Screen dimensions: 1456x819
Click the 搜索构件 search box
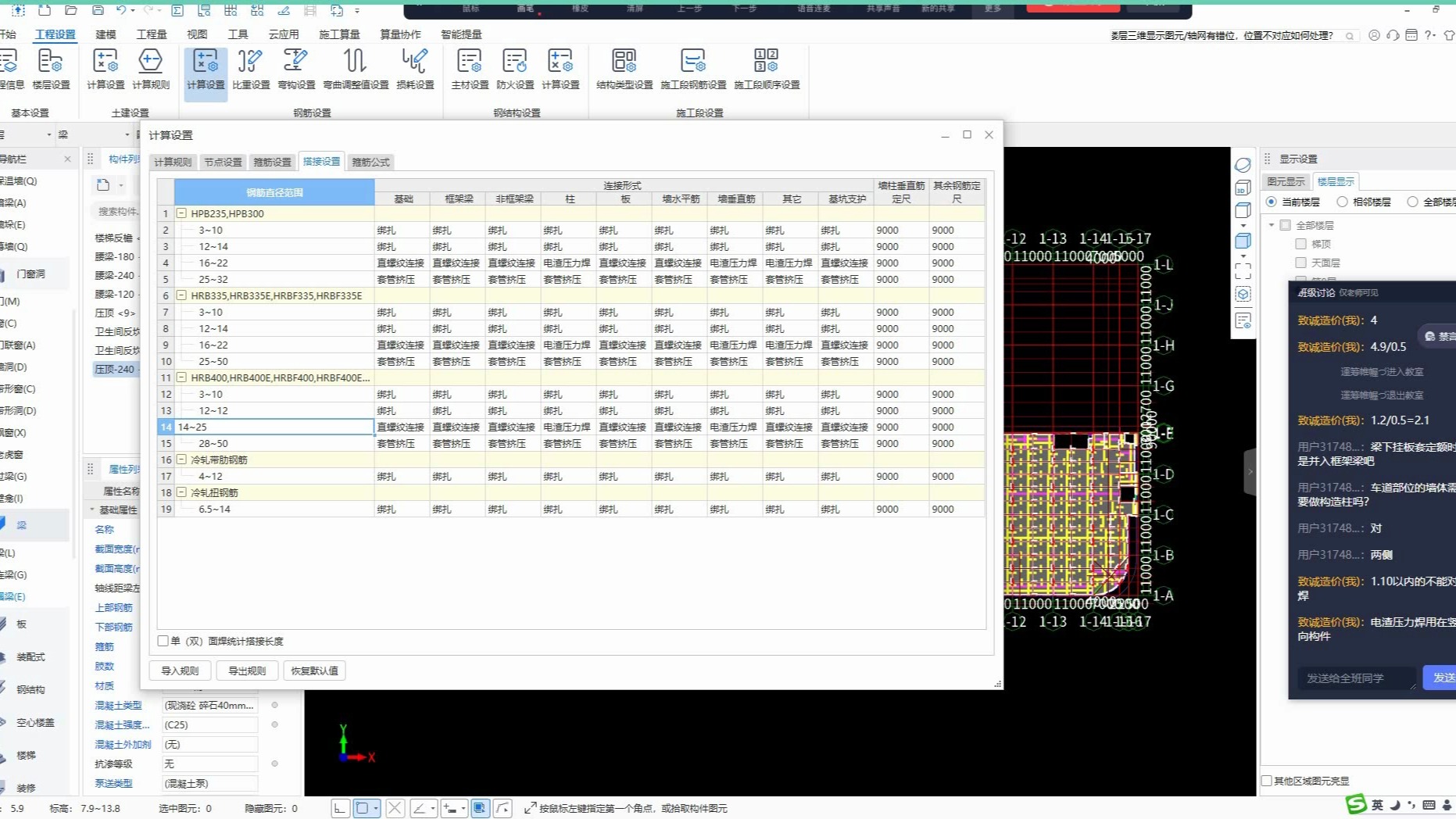pyautogui.click(x=117, y=211)
